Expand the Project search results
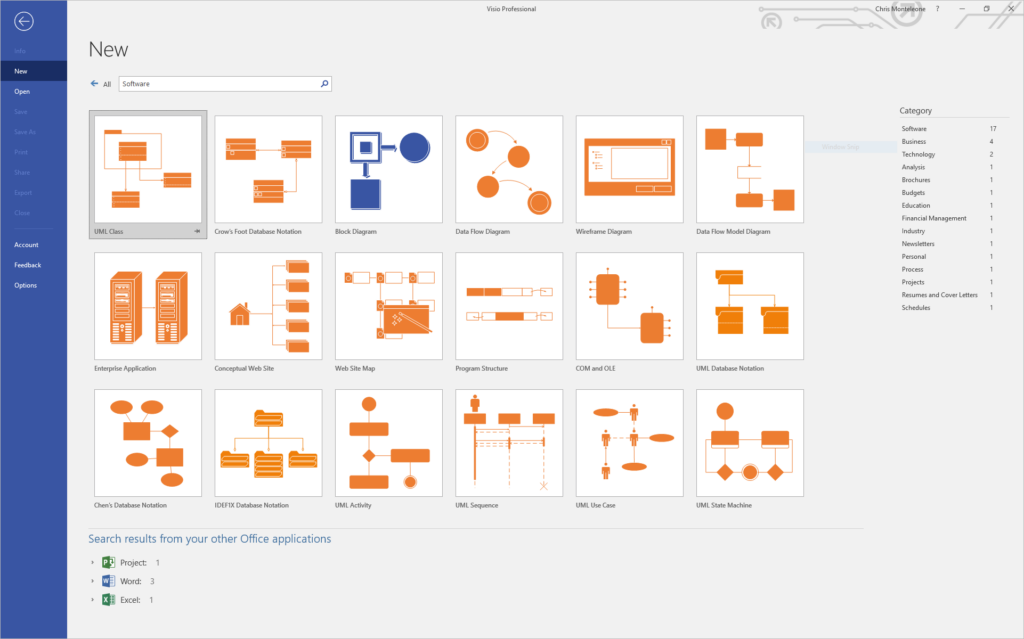The width and height of the screenshot is (1024, 639). [93, 562]
